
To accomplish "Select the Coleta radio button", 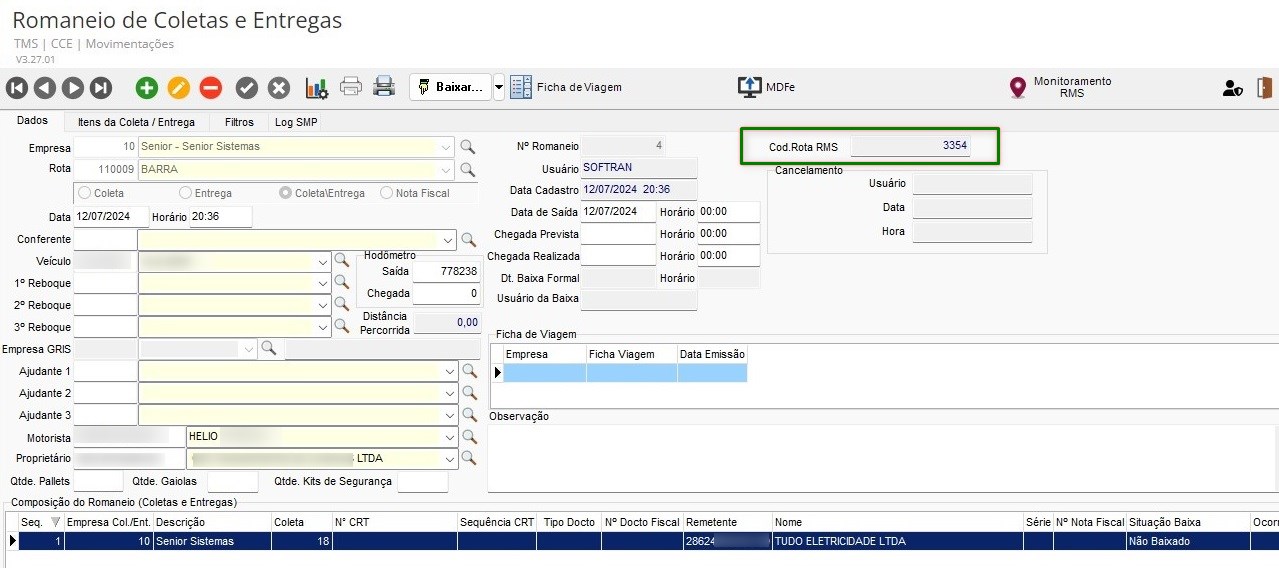I will (85, 193).
